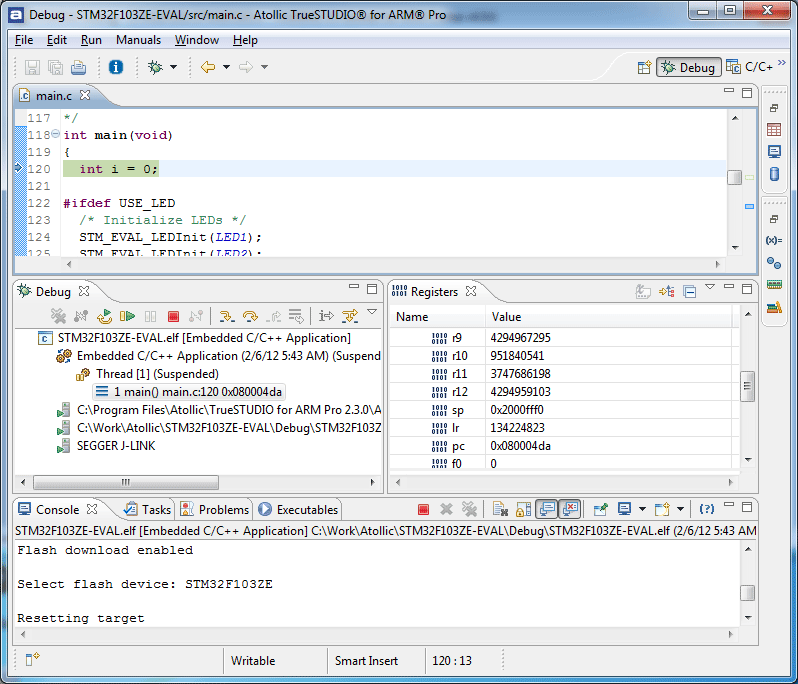This screenshot has height=684, width=798.
Task: Click red Terminate icon in Console toolbar
Action: 423,510
